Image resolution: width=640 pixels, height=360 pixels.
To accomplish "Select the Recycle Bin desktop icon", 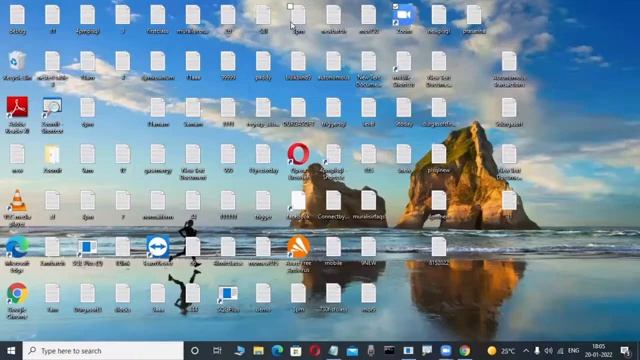I will [x=17, y=61].
